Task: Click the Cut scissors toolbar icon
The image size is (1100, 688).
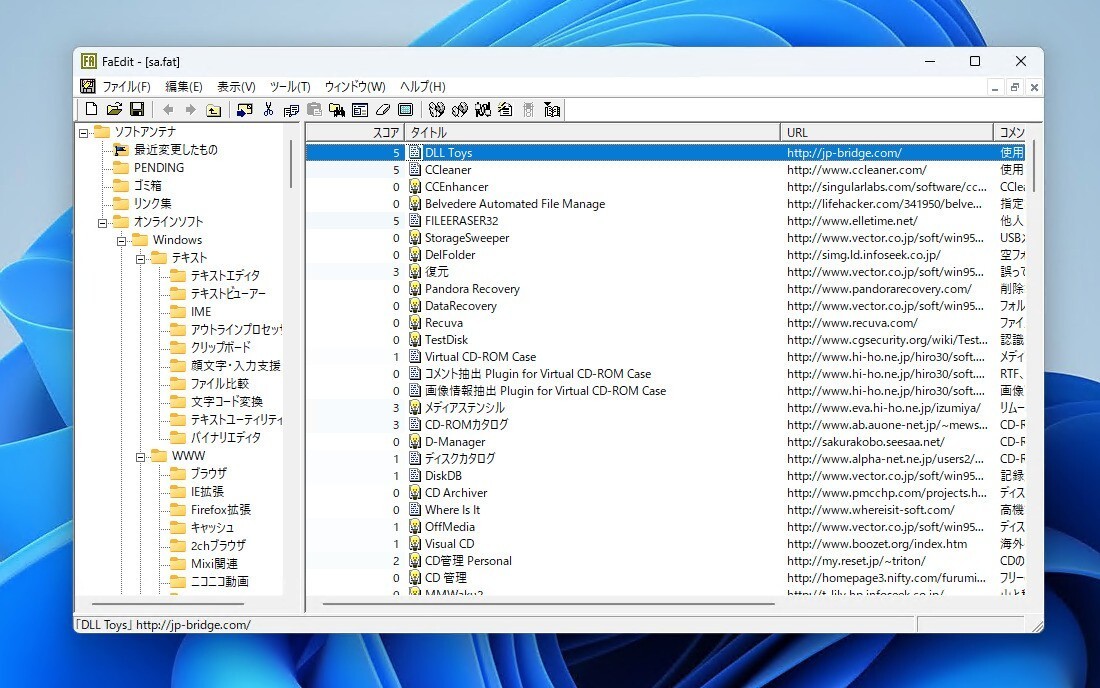Action: pyautogui.click(x=268, y=109)
